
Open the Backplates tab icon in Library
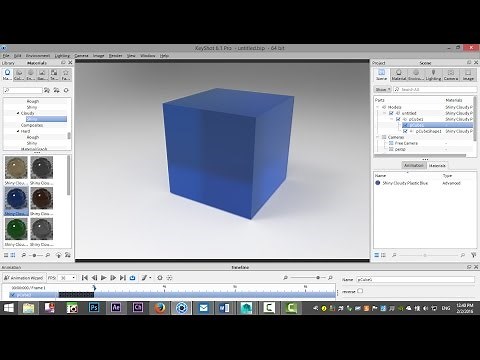42,74
